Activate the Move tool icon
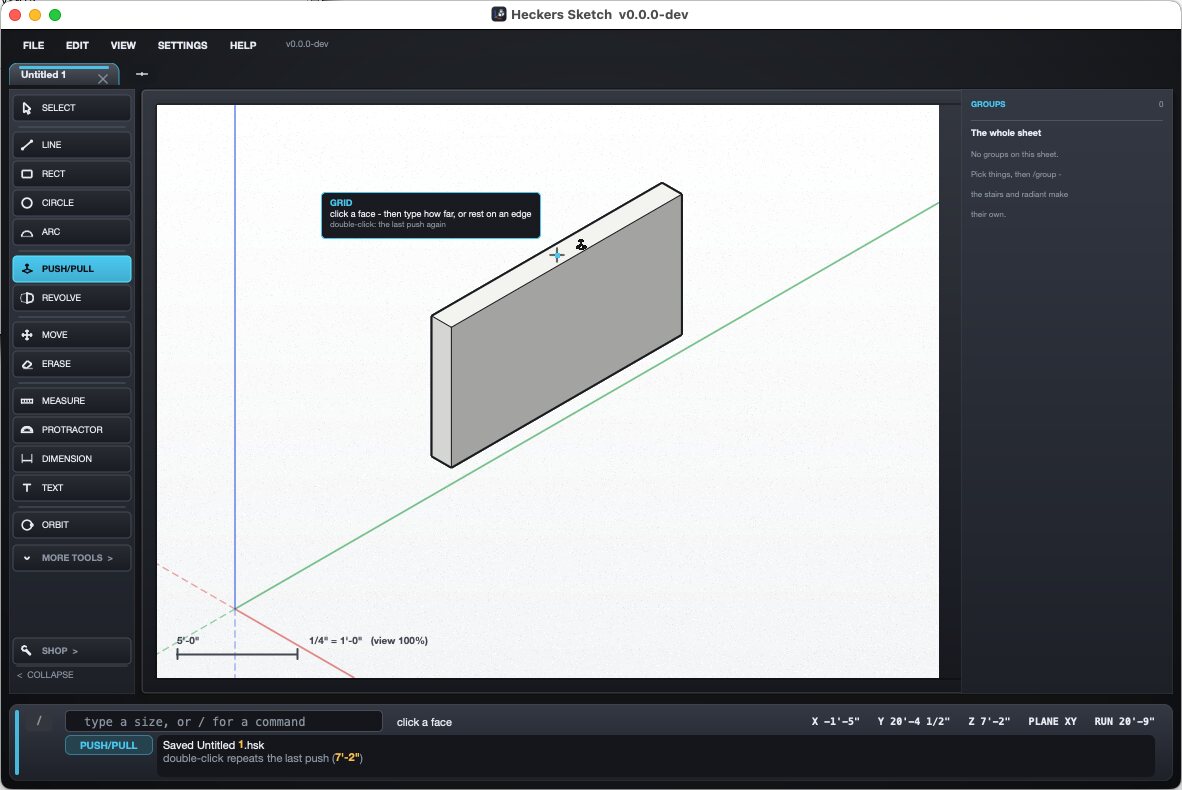The width and height of the screenshot is (1182, 790). tap(27, 335)
